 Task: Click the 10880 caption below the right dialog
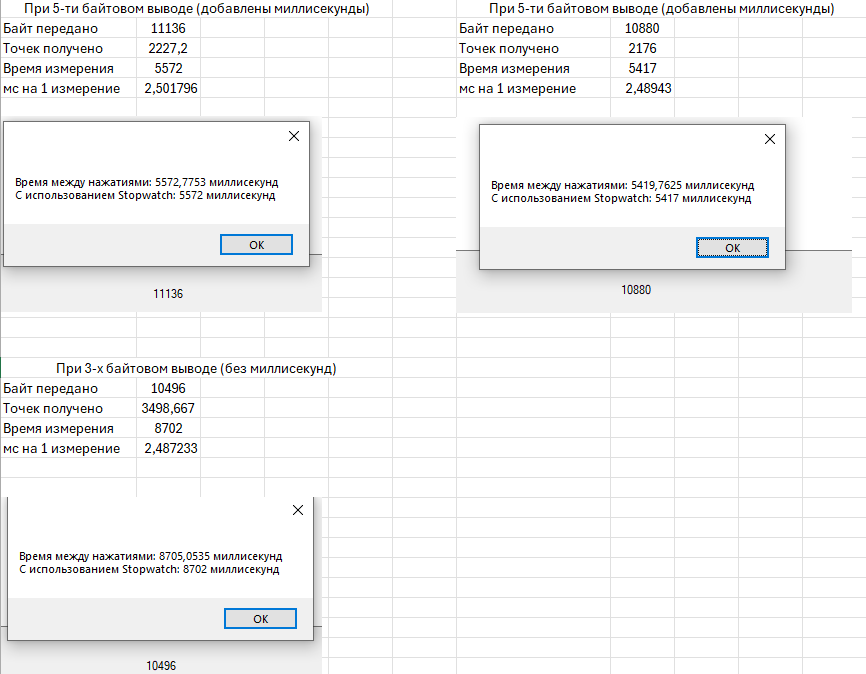[x=636, y=289]
